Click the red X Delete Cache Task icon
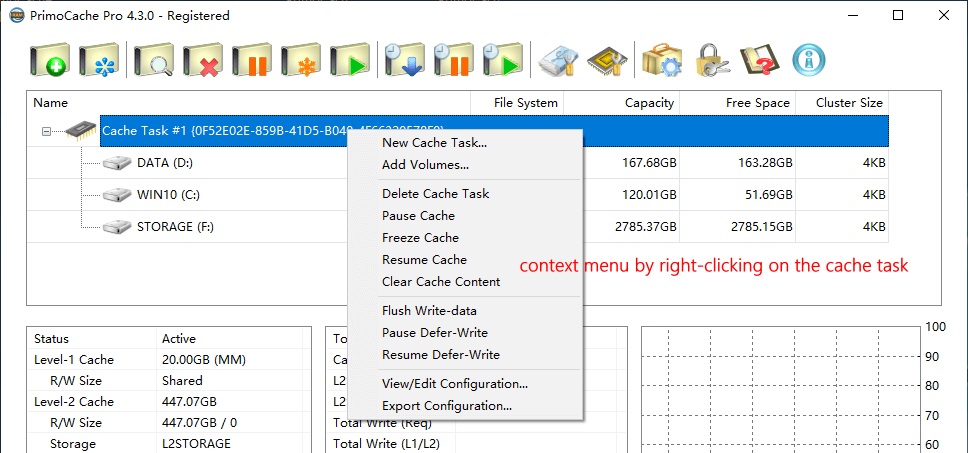 click(x=202, y=60)
